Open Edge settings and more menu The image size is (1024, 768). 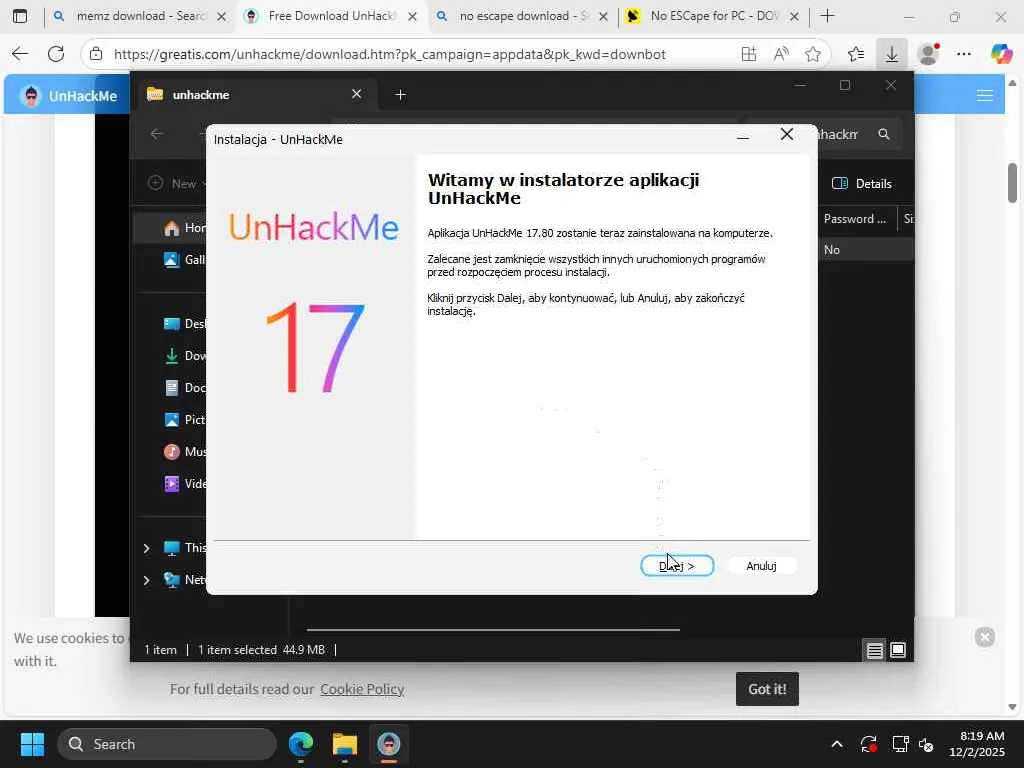[964, 54]
